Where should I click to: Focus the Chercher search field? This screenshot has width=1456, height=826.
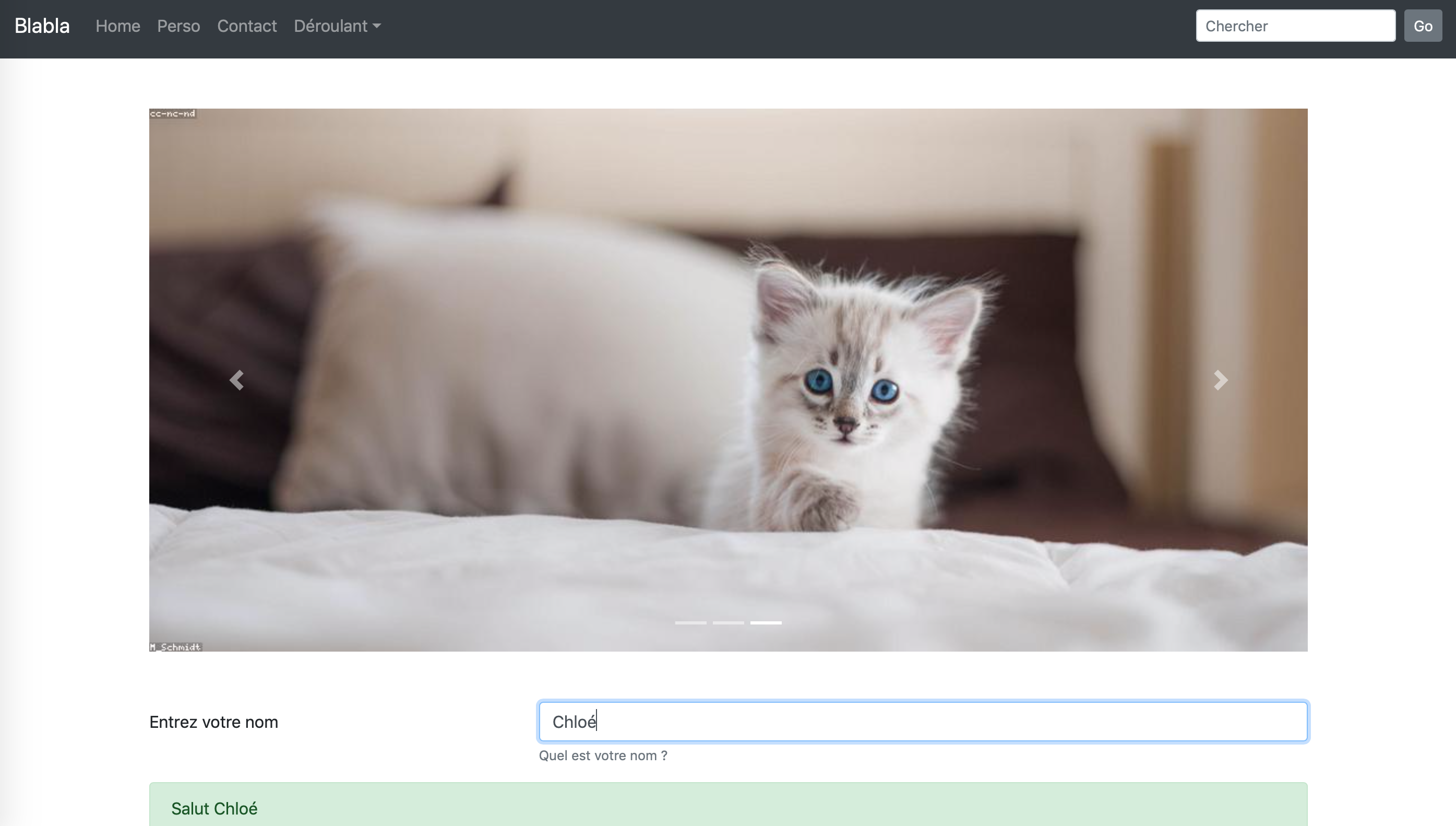pos(1295,26)
